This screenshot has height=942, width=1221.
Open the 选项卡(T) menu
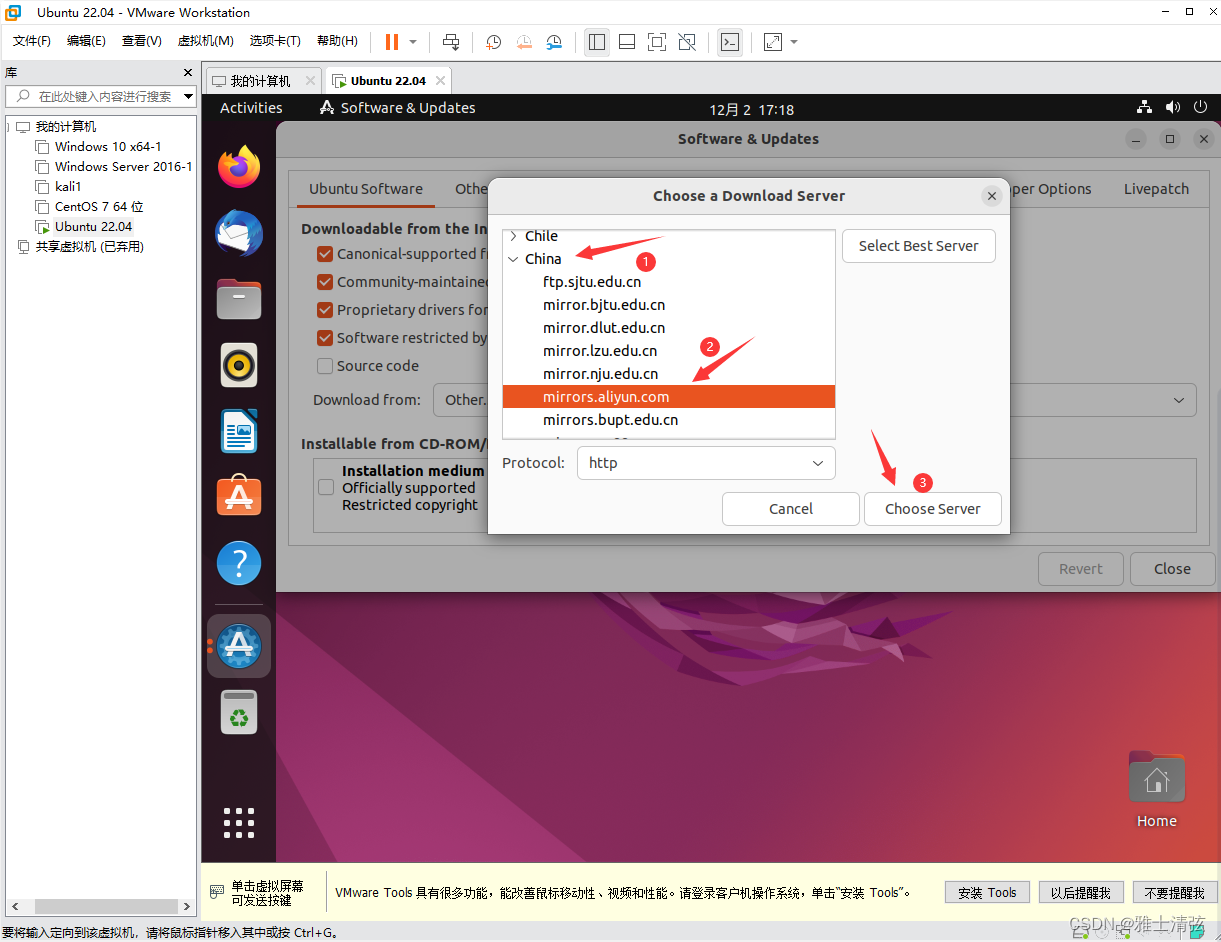click(275, 41)
